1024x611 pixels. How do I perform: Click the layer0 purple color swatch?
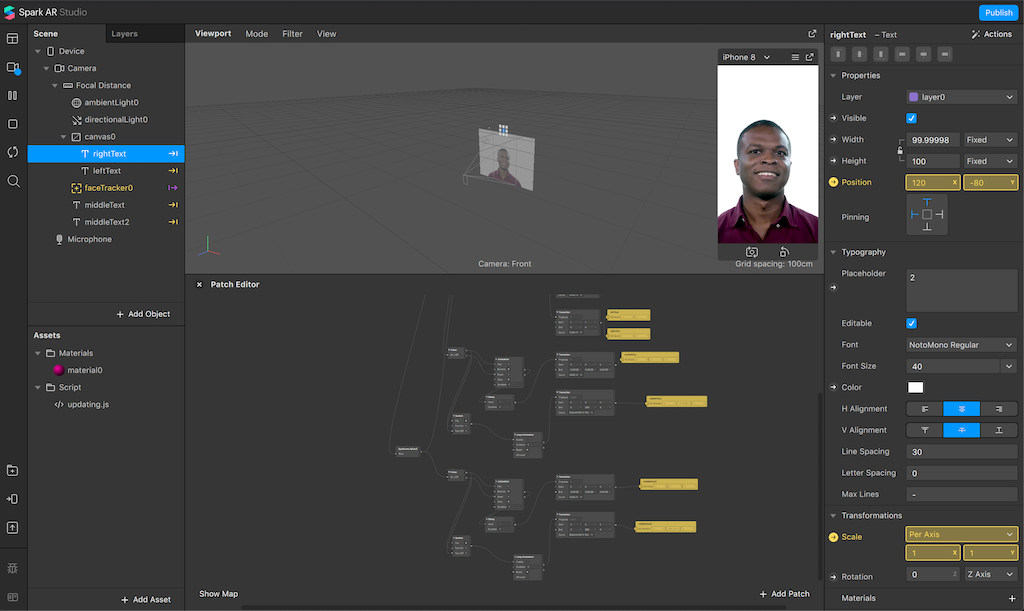914,97
